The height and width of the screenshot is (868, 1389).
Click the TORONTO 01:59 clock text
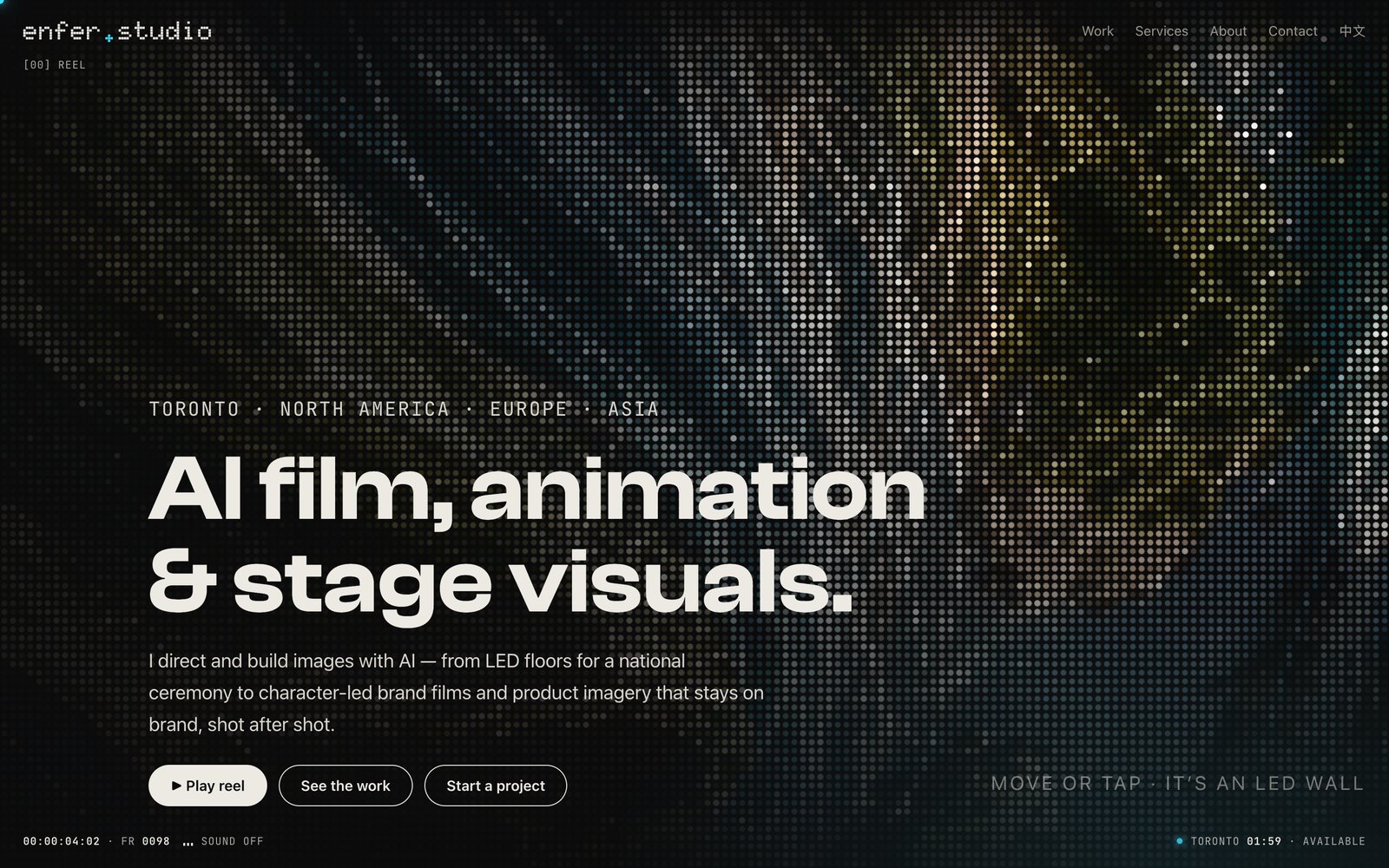1236,841
